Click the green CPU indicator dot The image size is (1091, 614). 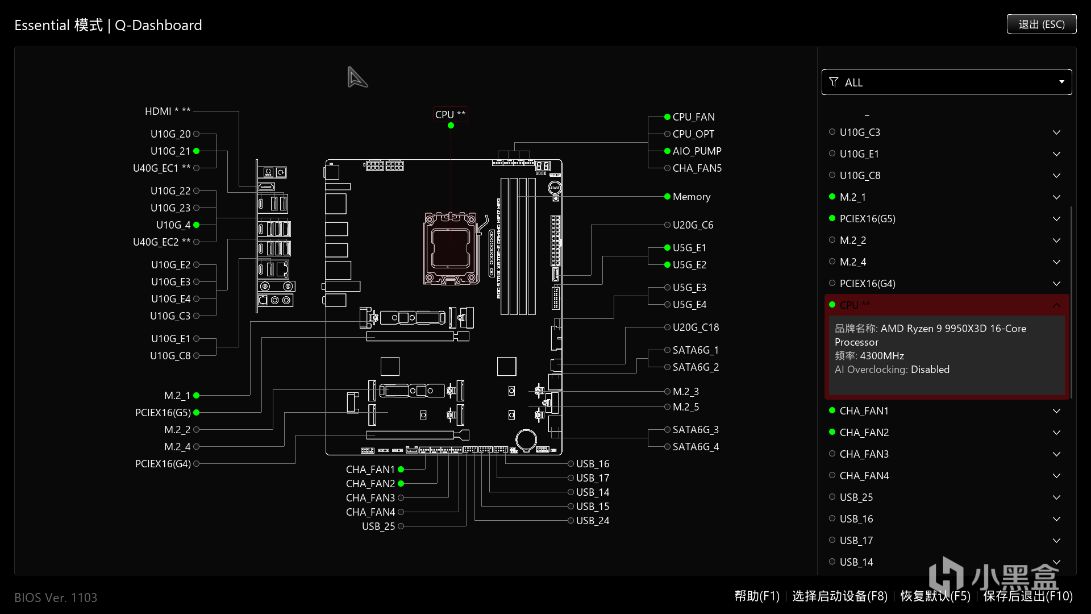click(x=451, y=125)
